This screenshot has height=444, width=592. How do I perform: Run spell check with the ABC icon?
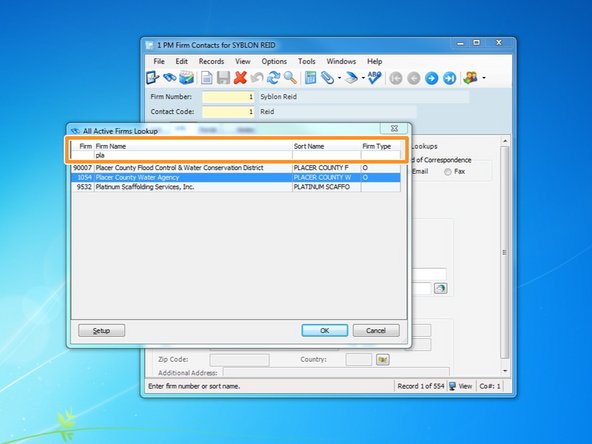coord(375,78)
